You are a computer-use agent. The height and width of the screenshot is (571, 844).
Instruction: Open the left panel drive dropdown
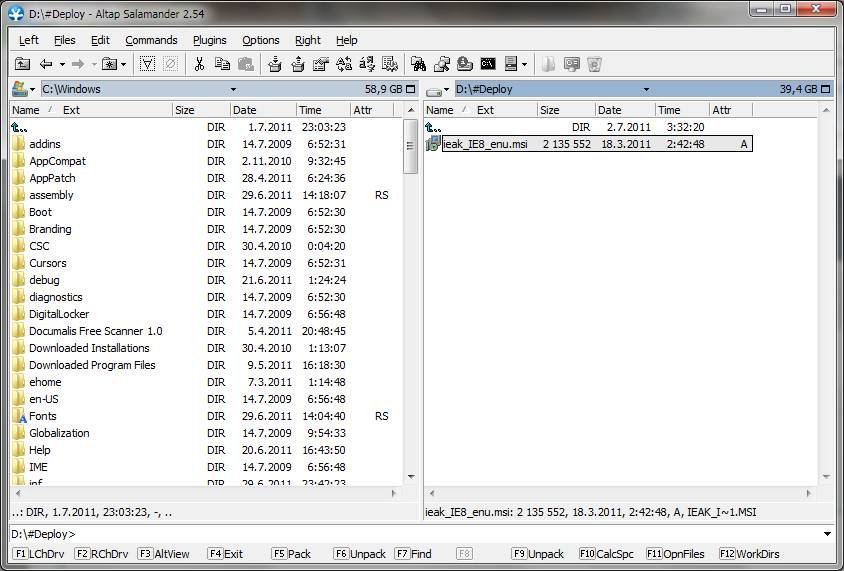23,89
